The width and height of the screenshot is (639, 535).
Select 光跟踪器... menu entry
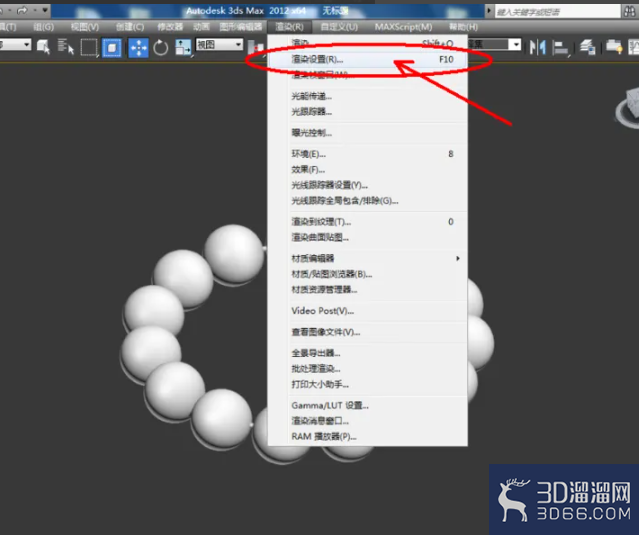[368, 112]
